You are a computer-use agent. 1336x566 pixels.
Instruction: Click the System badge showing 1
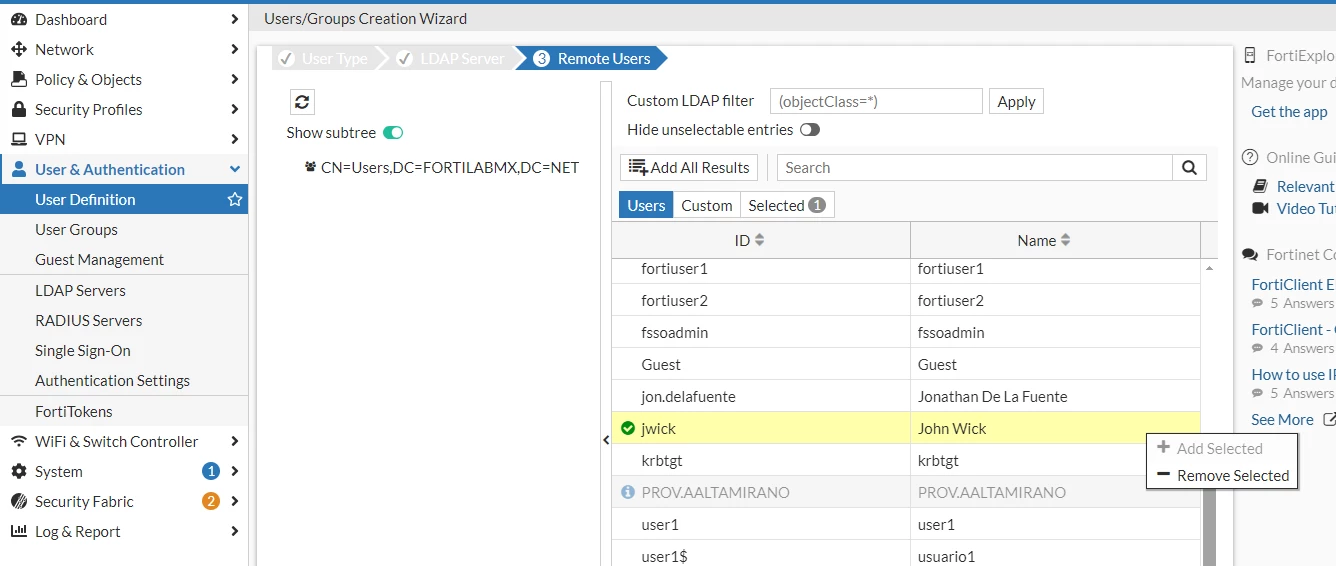(211, 471)
